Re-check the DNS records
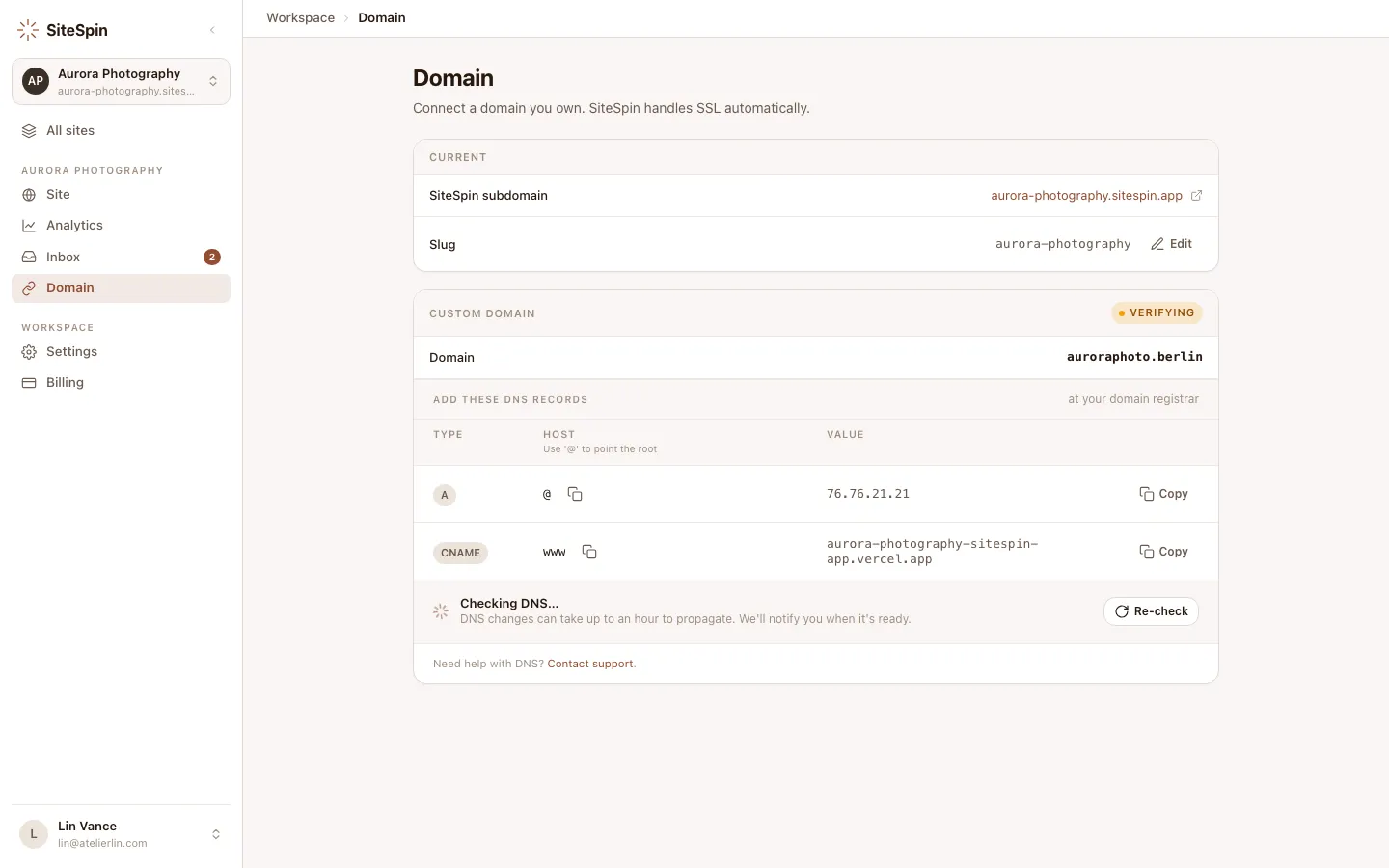This screenshot has width=1389, height=868. (x=1151, y=611)
